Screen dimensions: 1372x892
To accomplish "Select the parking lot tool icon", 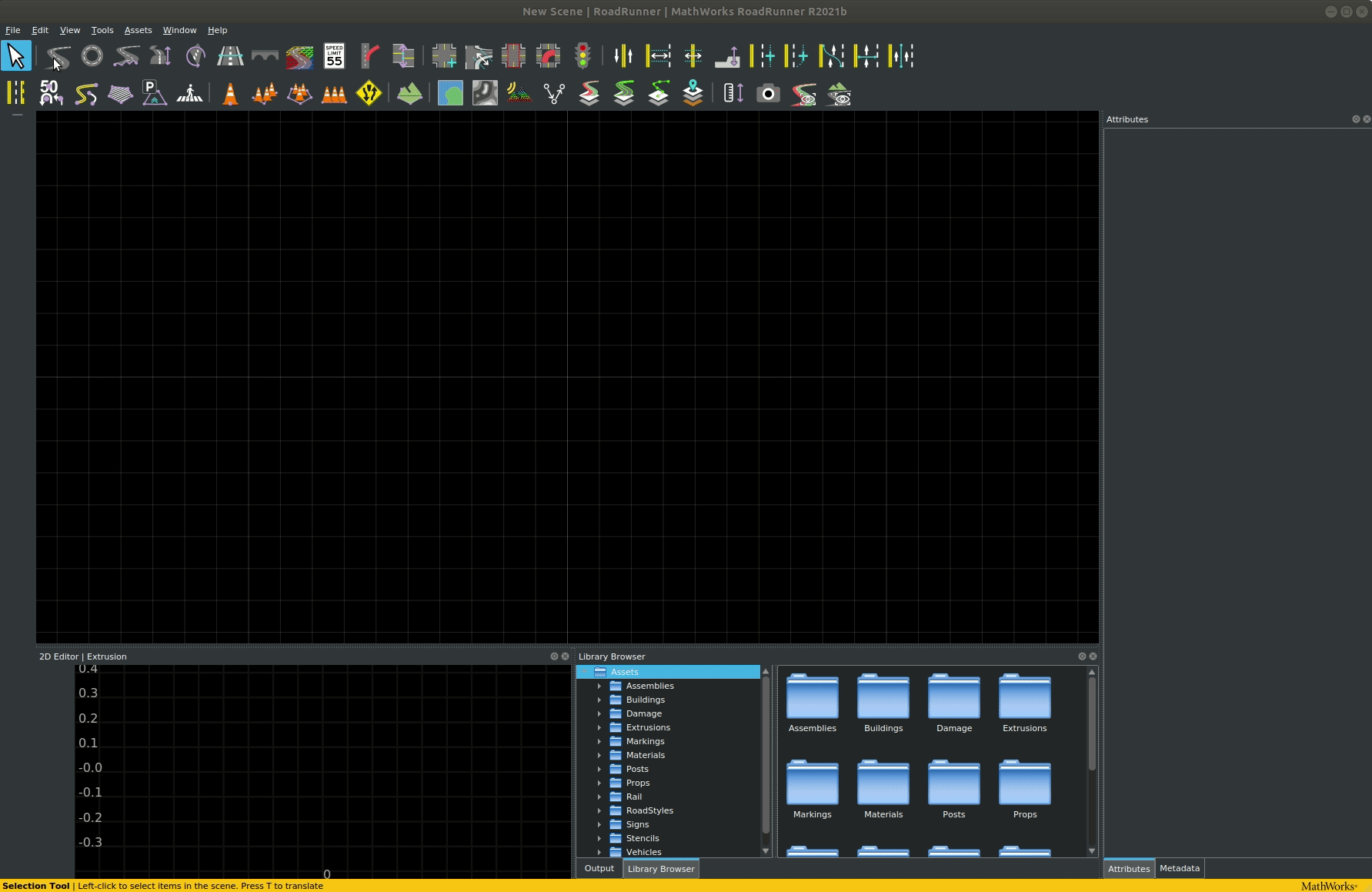I will pos(154,94).
